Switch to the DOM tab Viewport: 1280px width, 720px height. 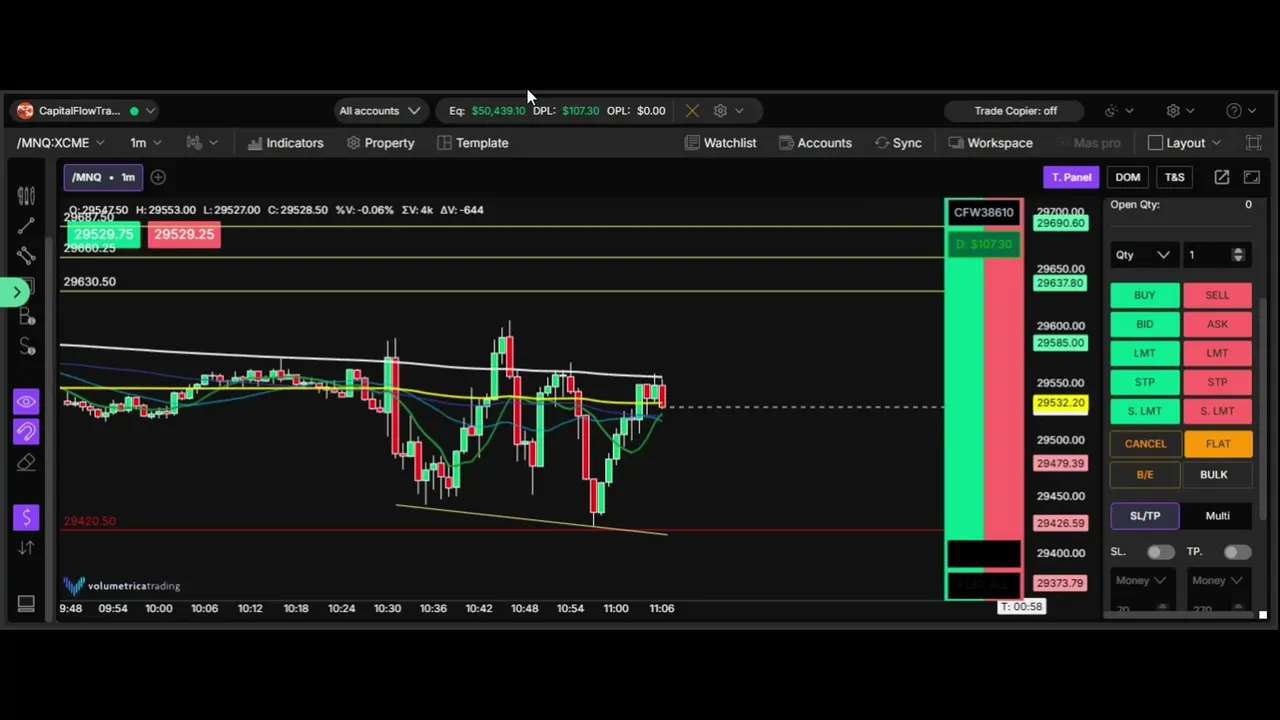1127,177
